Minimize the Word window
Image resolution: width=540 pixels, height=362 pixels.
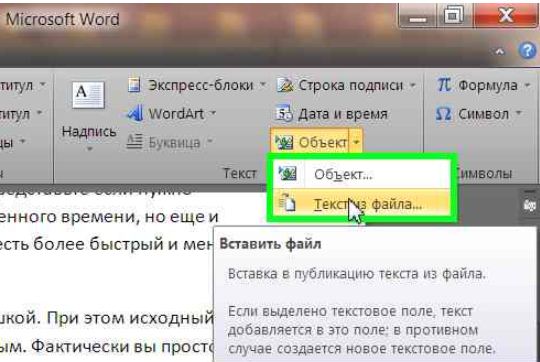[417, 16]
